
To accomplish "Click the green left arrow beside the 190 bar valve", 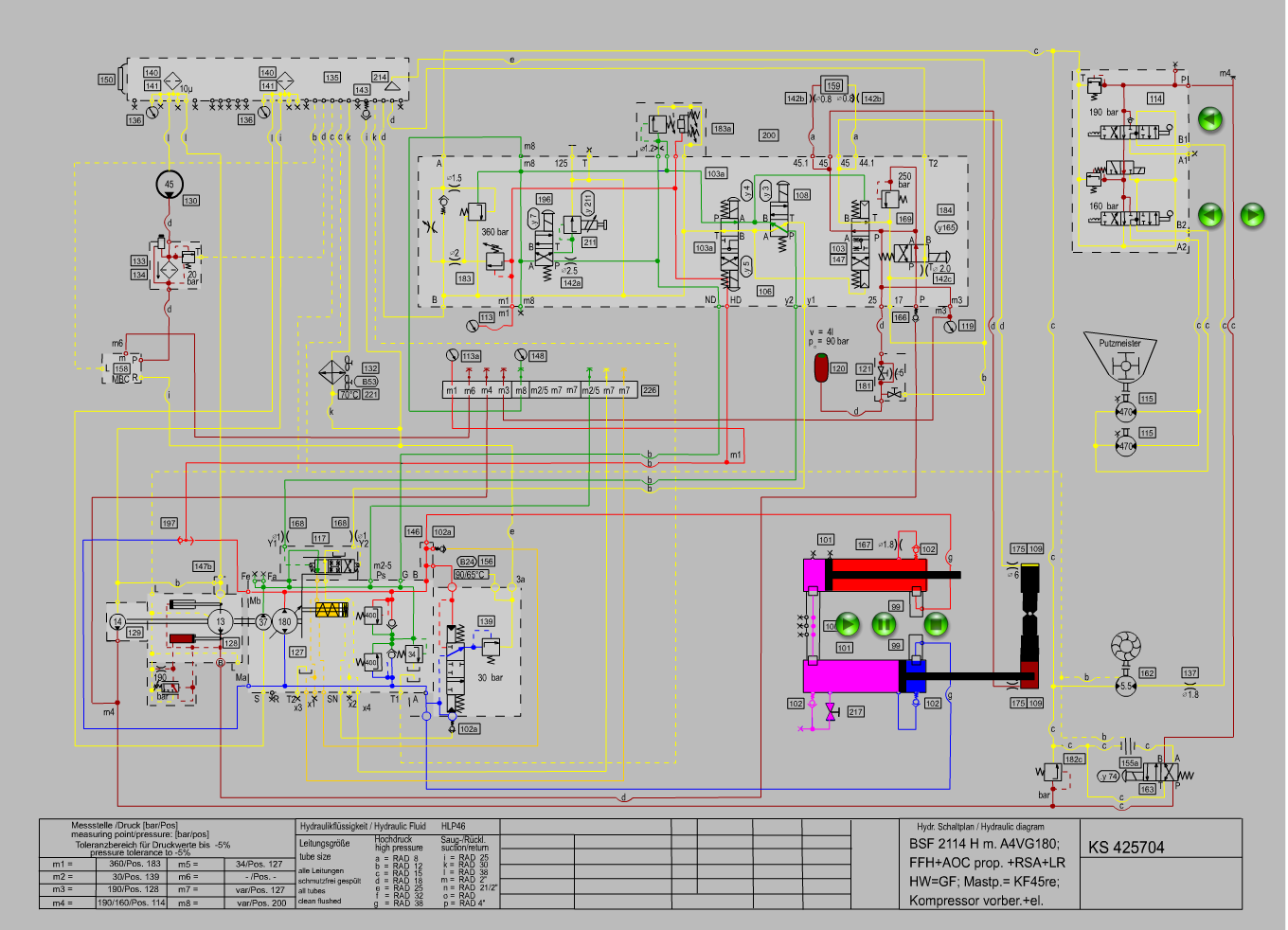I will click(x=1210, y=119).
